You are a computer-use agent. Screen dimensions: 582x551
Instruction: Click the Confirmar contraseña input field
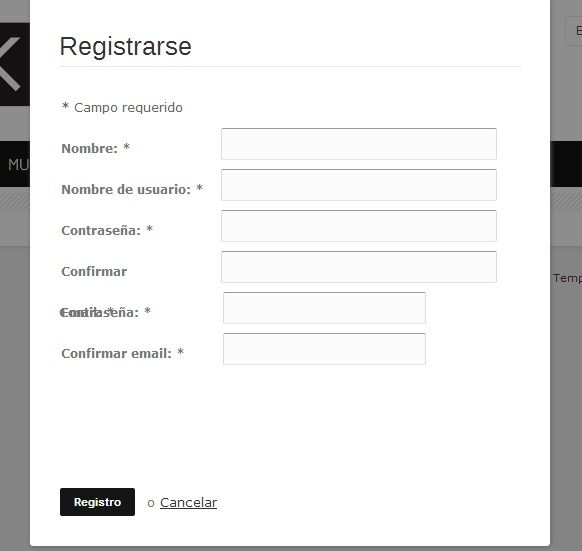pyautogui.click(x=359, y=267)
